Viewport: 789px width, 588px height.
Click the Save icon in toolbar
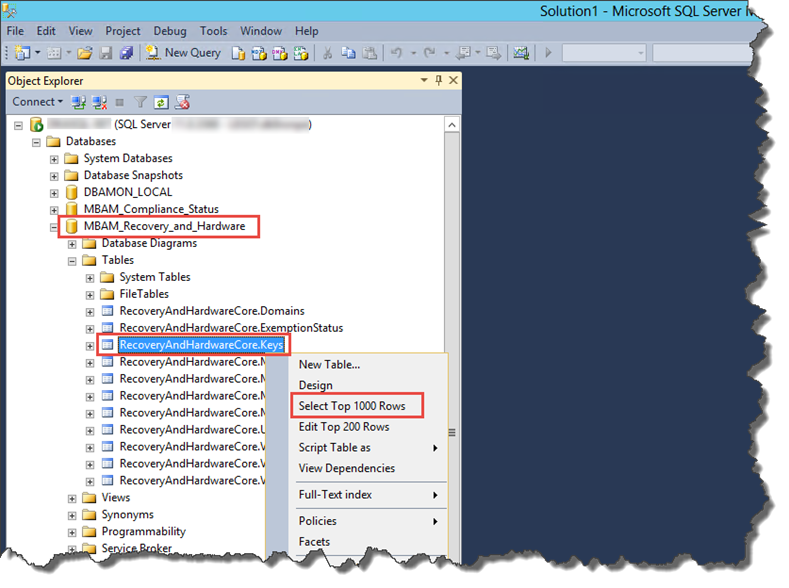[106, 52]
